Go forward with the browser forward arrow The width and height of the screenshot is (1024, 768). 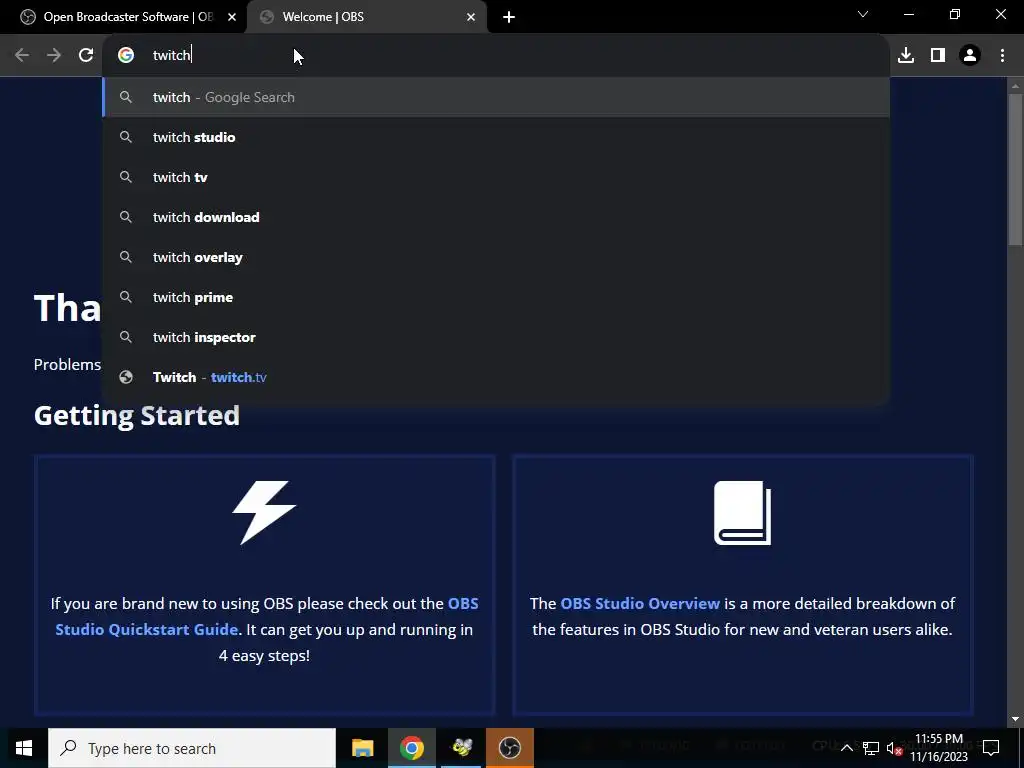coord(54,56)
